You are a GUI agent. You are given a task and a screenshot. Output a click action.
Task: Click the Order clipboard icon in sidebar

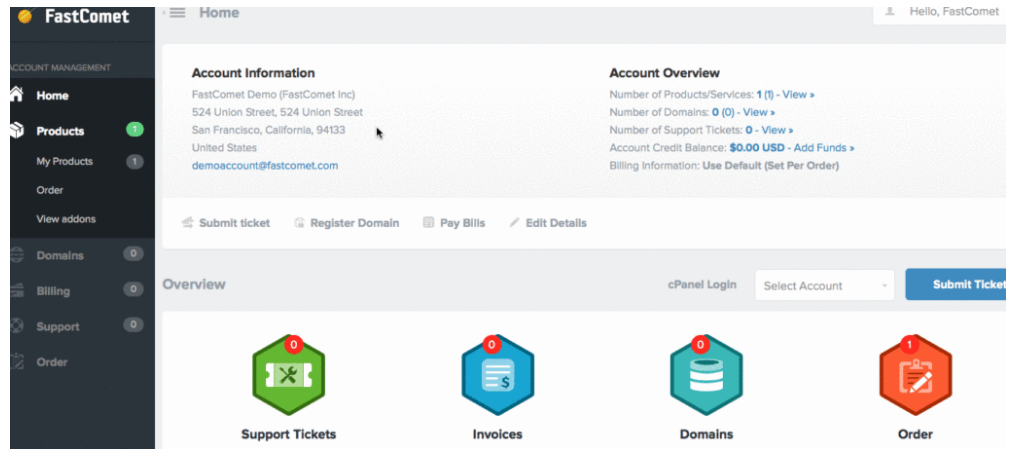point(18,362)
